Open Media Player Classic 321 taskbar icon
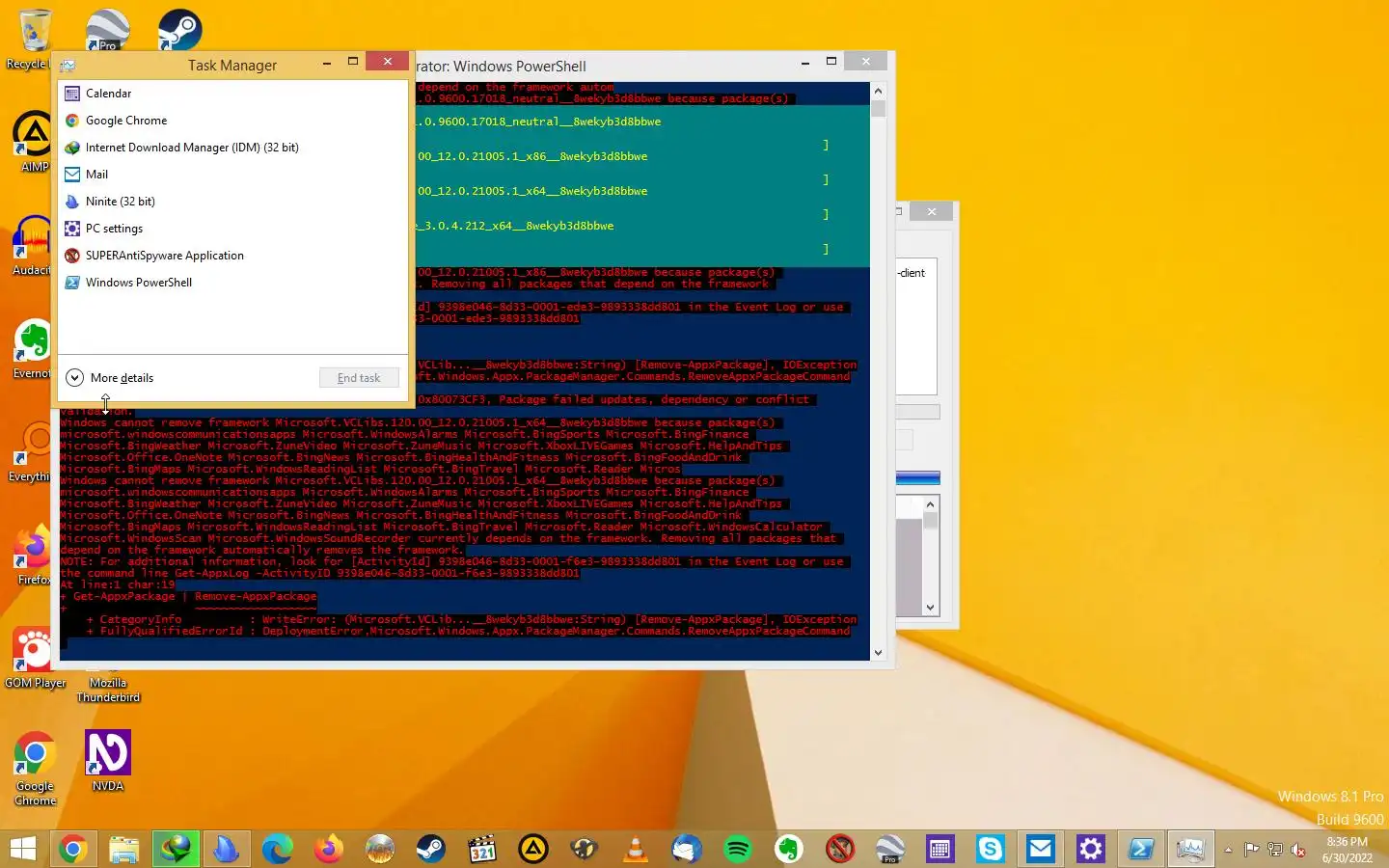 pyautogui.click(x=482, y=849)
